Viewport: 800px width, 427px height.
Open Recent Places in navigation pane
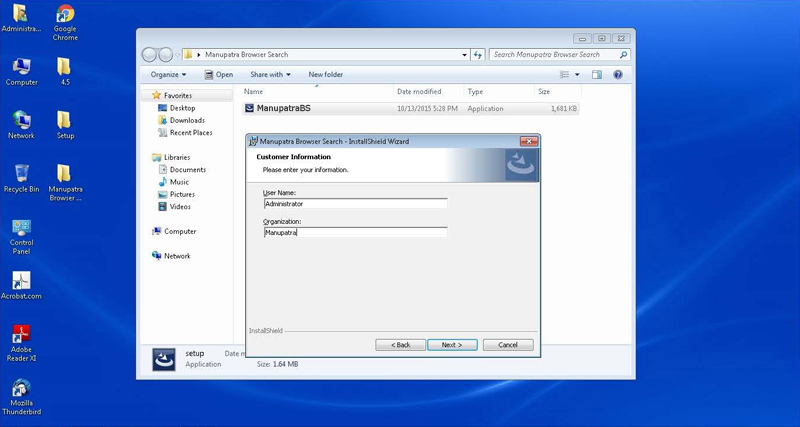[x=185, y=133]
